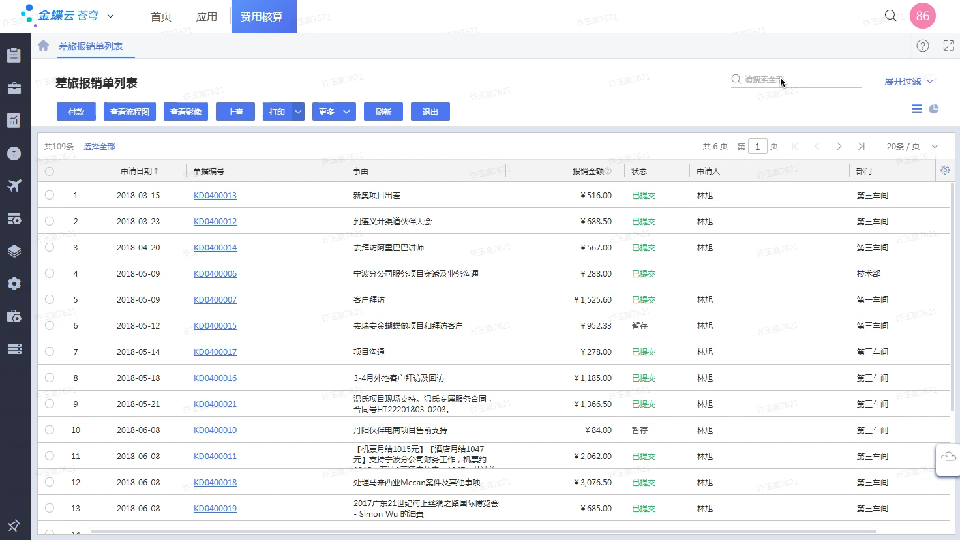The height and width of the screenshot is (540, 960).
Task: Click the pin icon at sidebar bottom
Action: click(13, 525)
